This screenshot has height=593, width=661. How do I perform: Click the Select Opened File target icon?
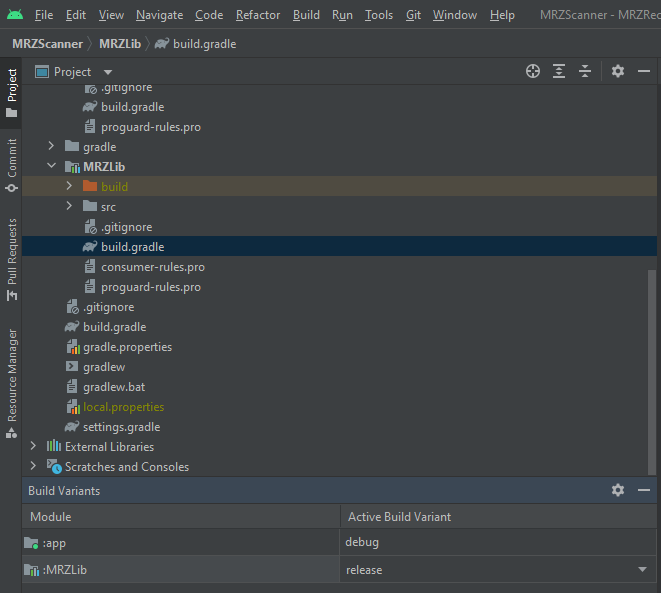pos(533,71)
